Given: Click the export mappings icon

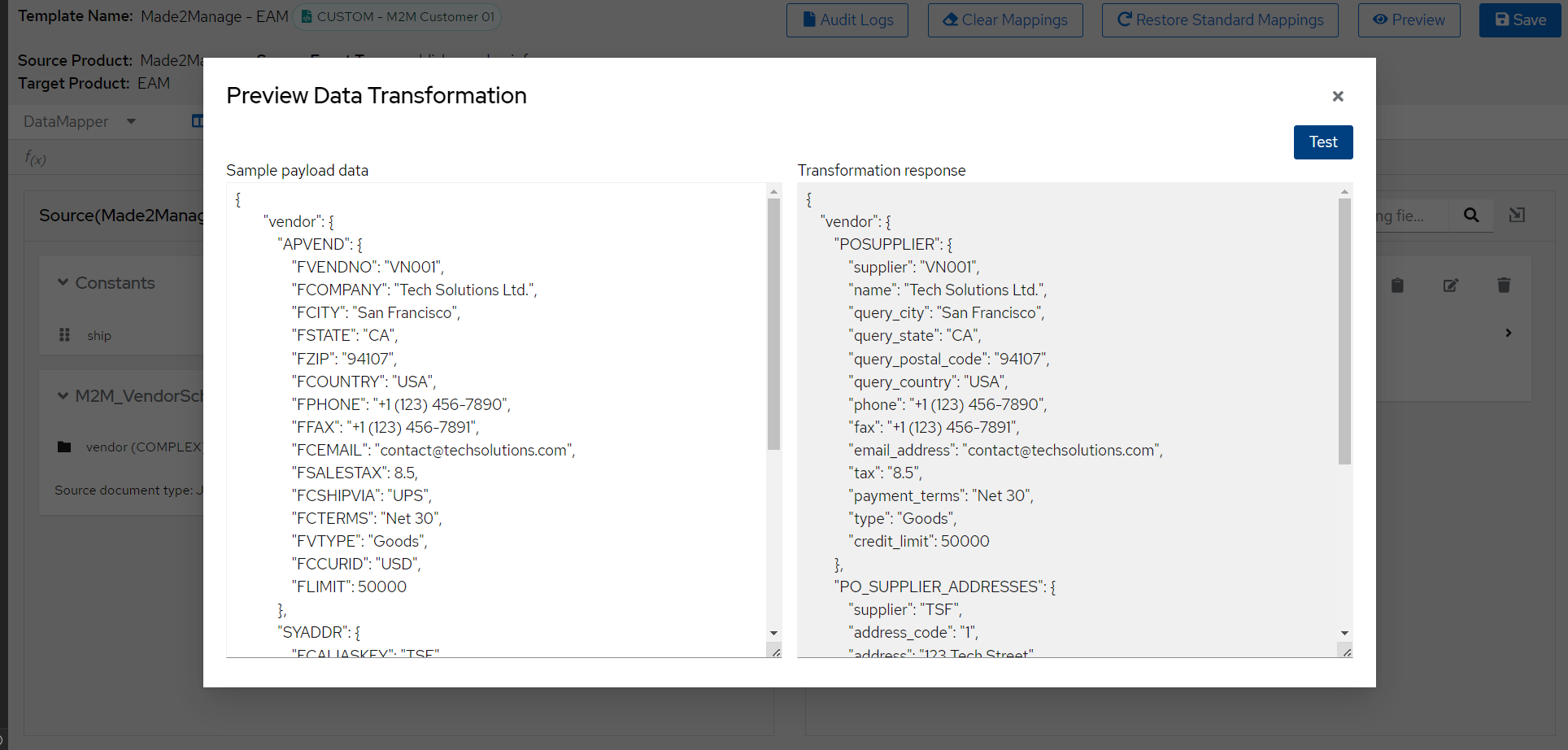Looking at the screenshot, I should click(1518, 215).
